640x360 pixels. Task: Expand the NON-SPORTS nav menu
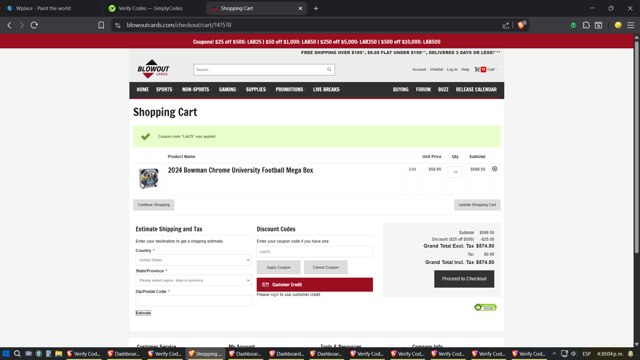(x=196, y=89)
